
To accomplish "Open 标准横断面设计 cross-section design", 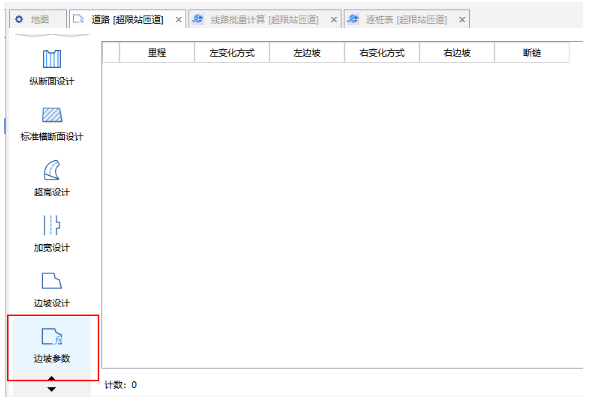I will 52,124.
